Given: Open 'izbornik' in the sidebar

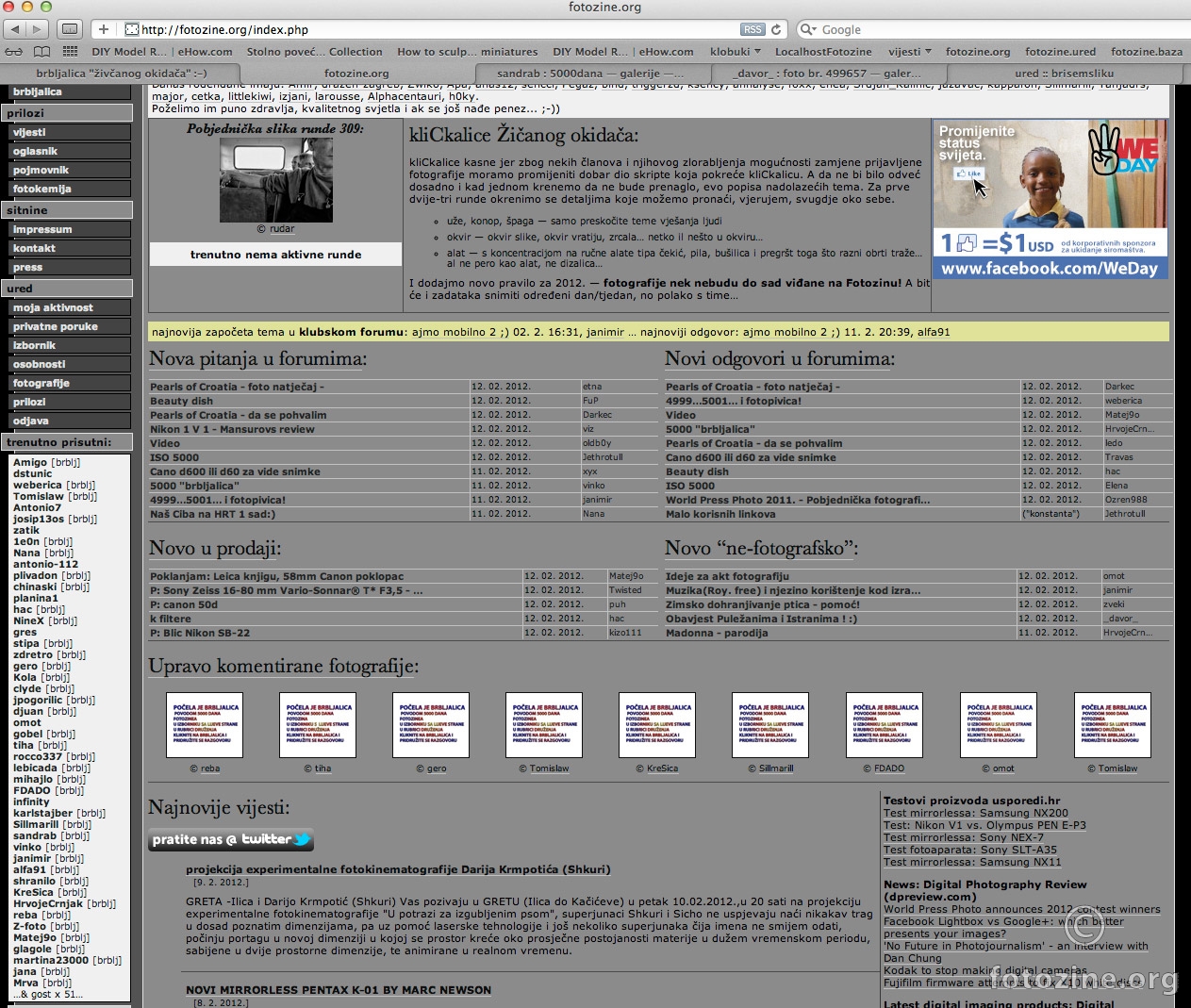Looking at the screenshot, I should [x=71, y=346].
